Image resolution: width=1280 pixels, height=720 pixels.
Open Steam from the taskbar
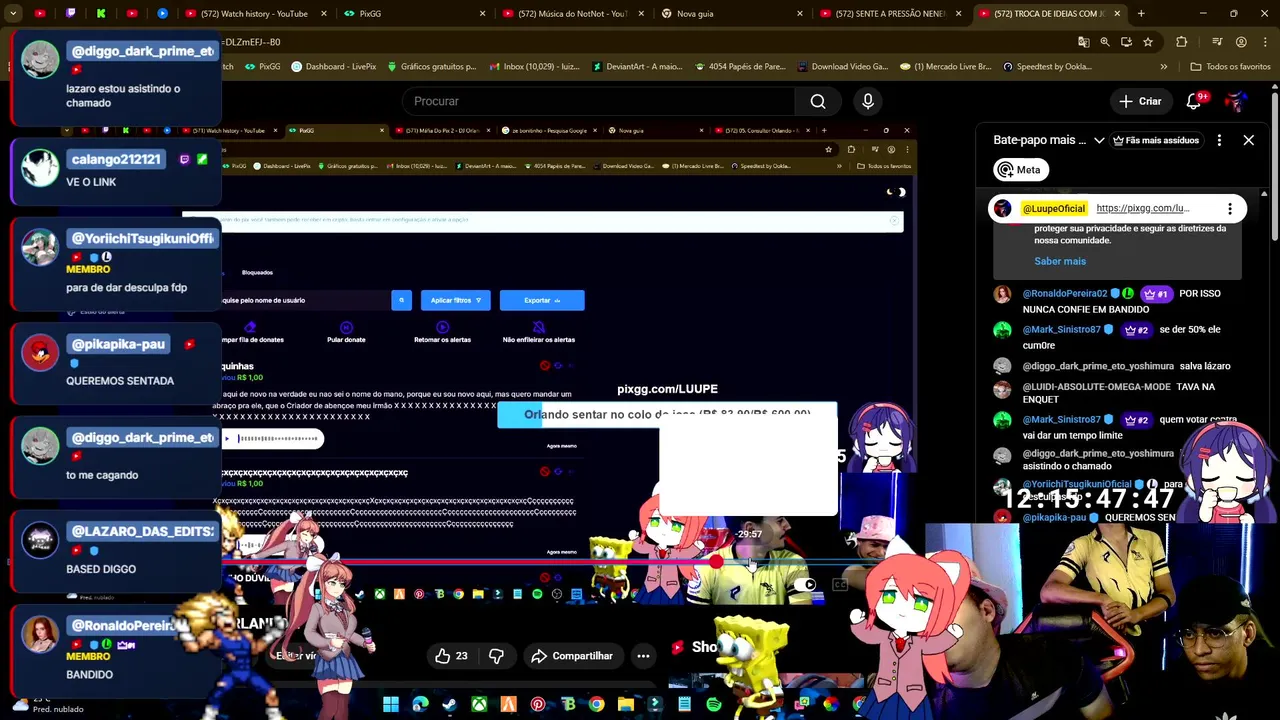pyautogui.click(x=449, y=705)
